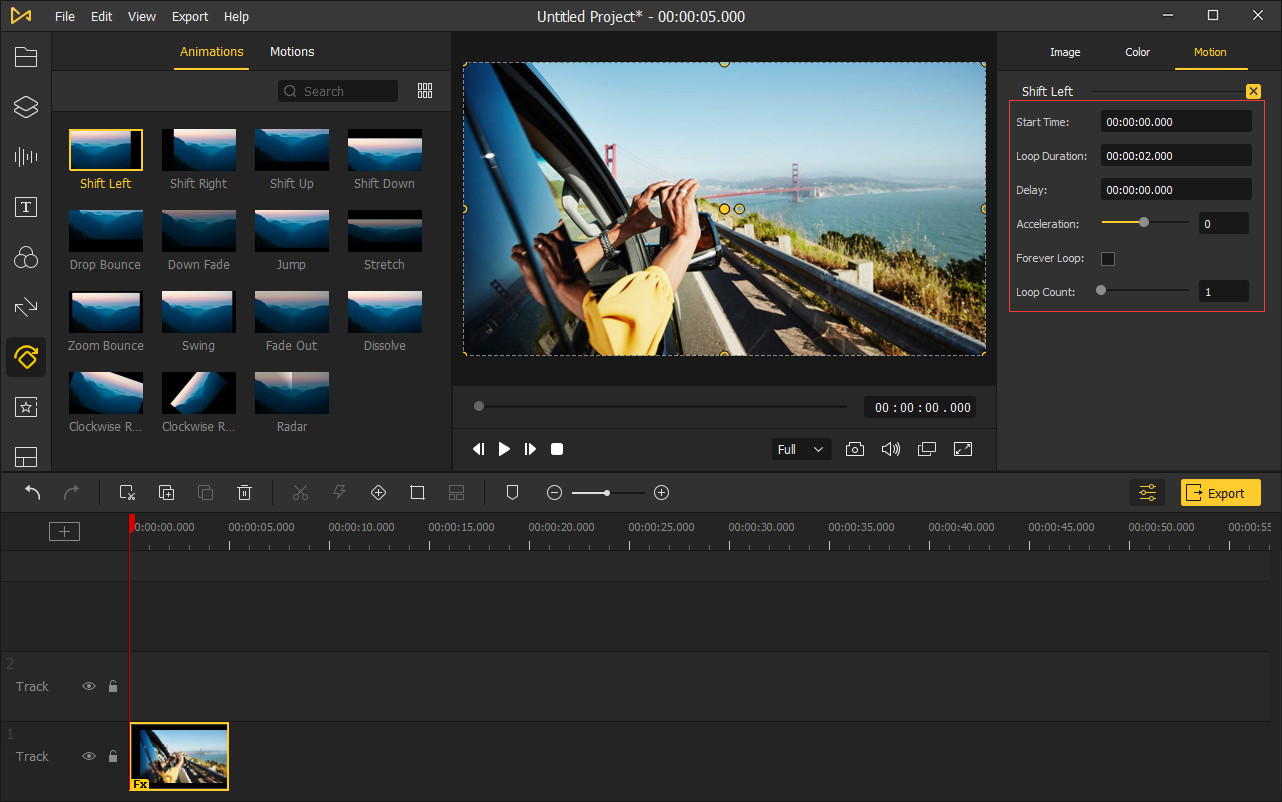This screenshot has height=802, width=1282.
Task: Switch to the Color tab
Action: pos(1137,52)
